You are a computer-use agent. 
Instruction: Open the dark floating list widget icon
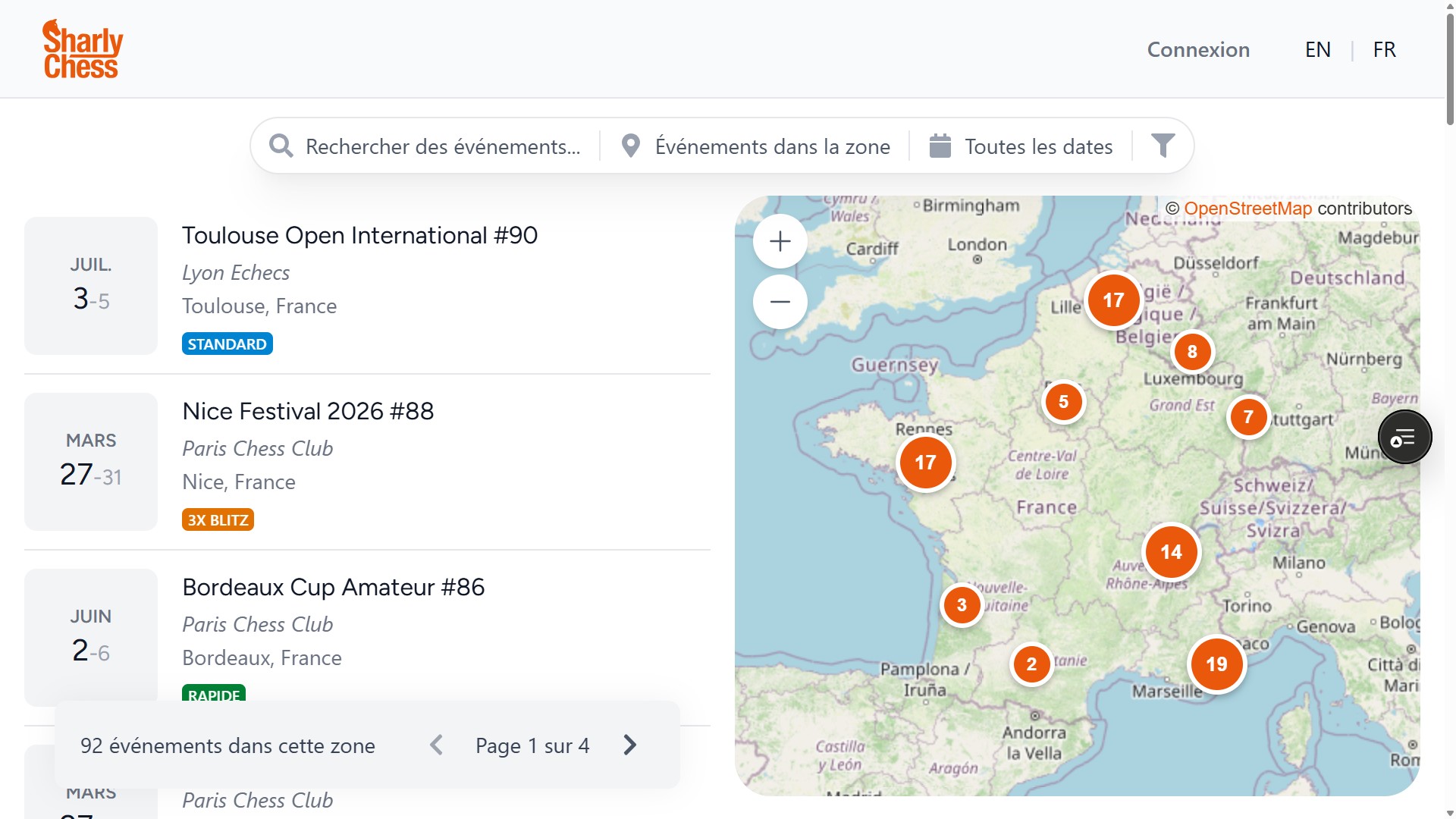click(x=1404, y=438)
